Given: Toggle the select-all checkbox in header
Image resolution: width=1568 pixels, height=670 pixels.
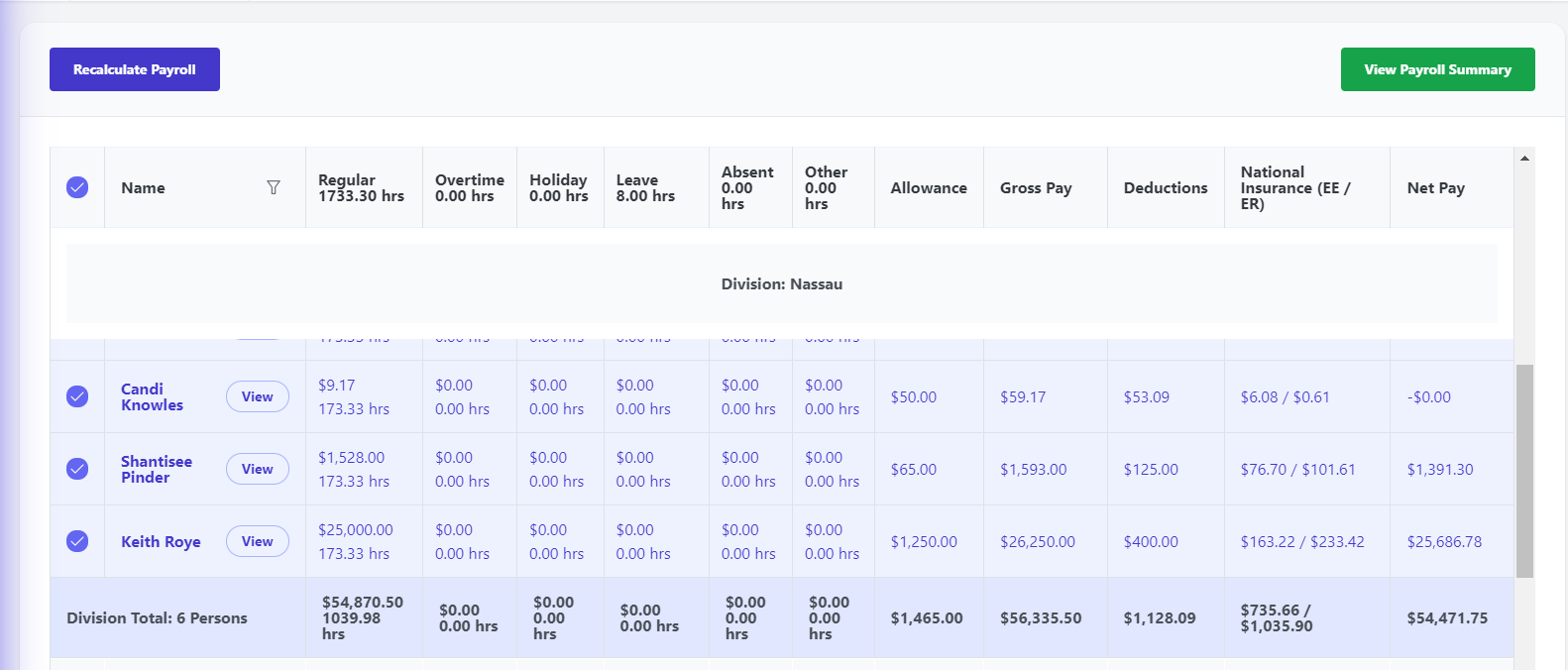Looking at the screenshot, I should point(77,187).
